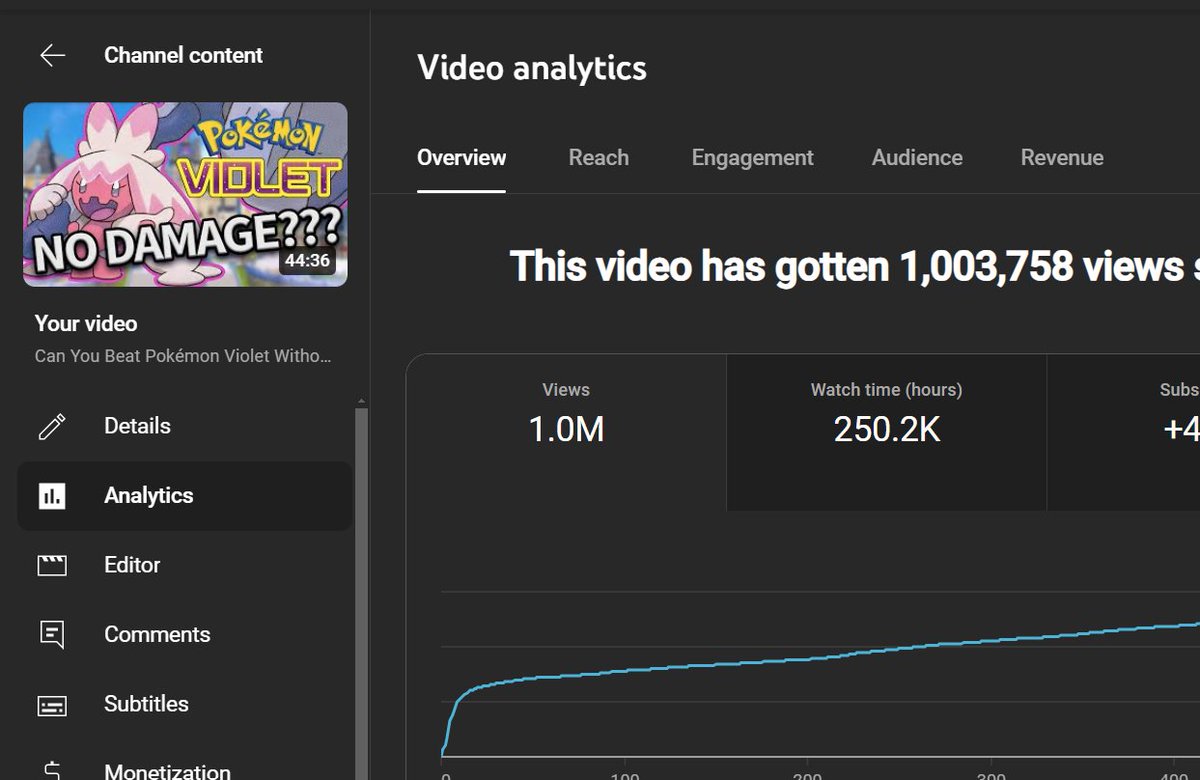The image size is (1200, 780).
Task: Open the Editor clapperboard icon
Action: tap(52, 565)
